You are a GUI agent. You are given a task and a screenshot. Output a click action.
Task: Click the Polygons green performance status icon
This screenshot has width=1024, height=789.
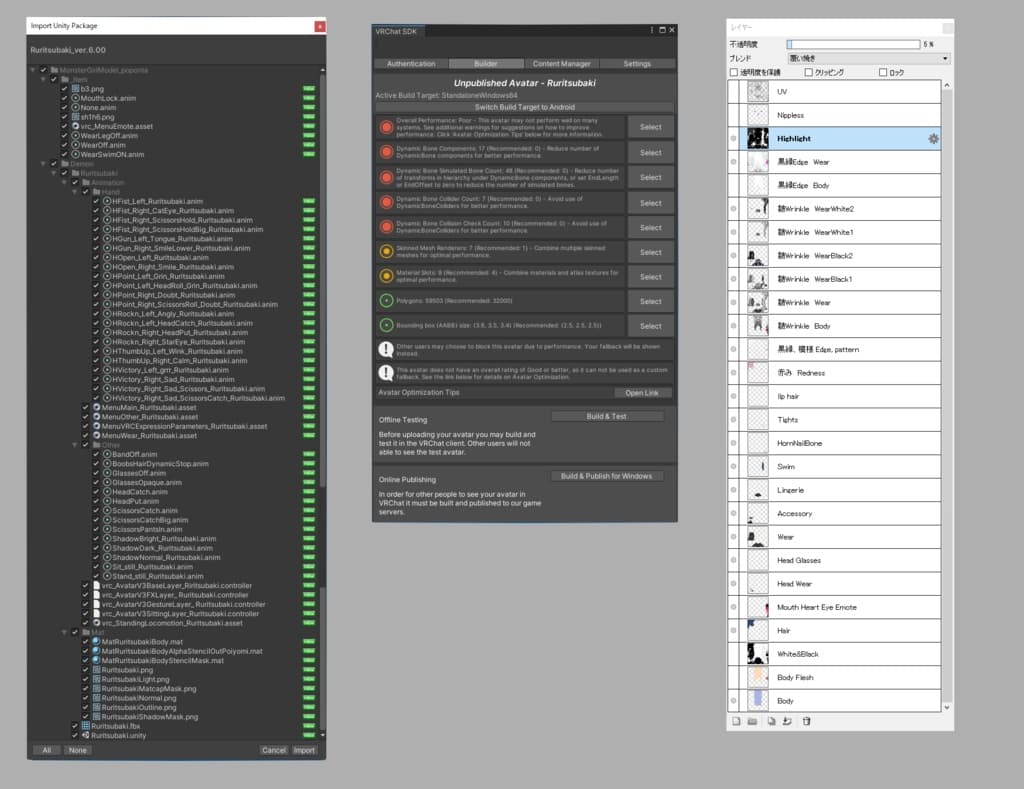386,301
